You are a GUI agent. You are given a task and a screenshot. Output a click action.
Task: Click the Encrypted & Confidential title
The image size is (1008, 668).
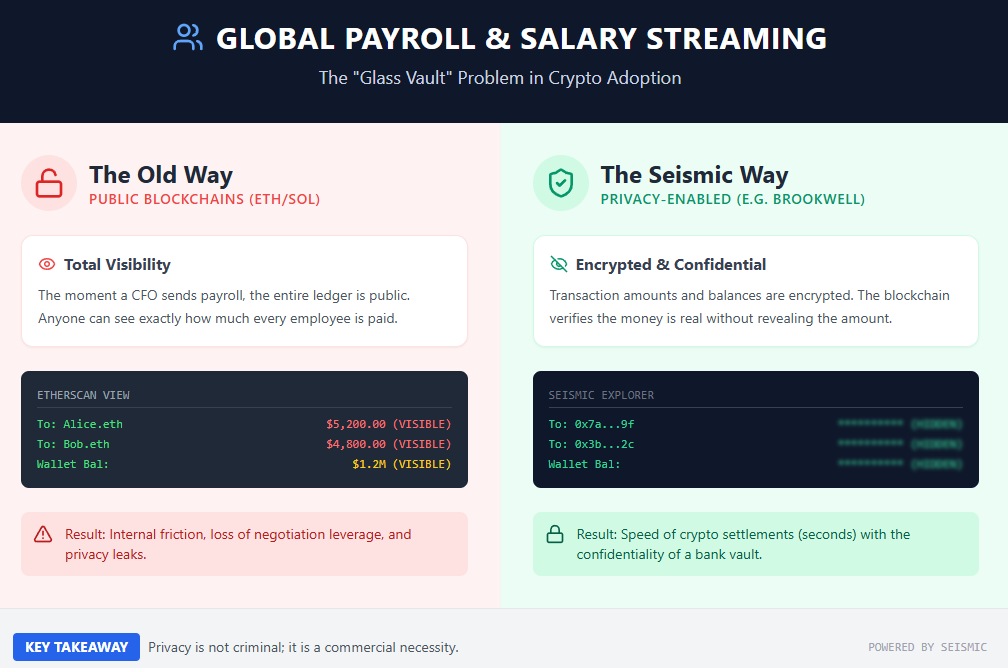click(670, 264)
